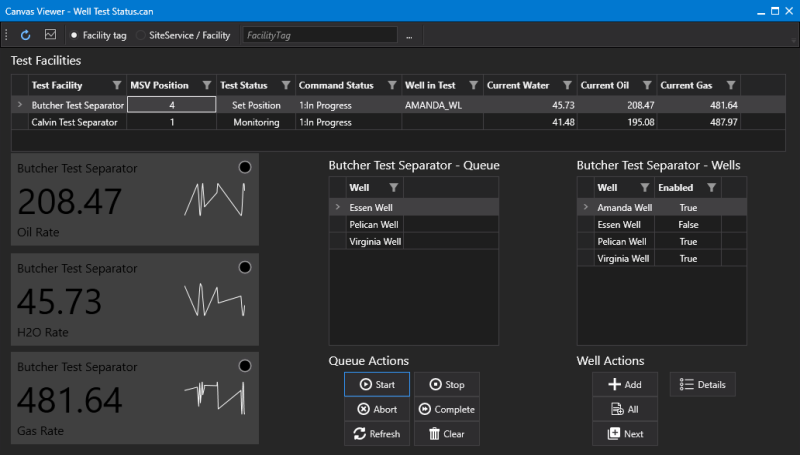Open the filter on the Command Status column
The height and width of the screenshot is (455, 800).
392,85
